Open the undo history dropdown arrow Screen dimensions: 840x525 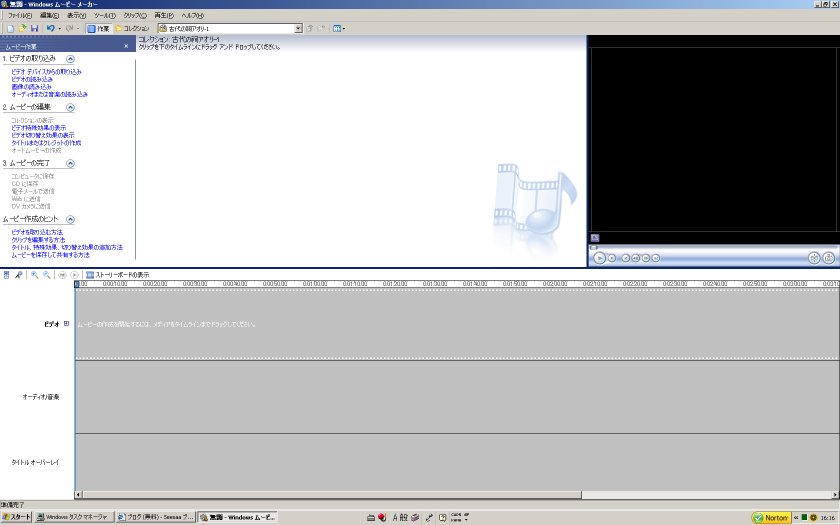59,28
